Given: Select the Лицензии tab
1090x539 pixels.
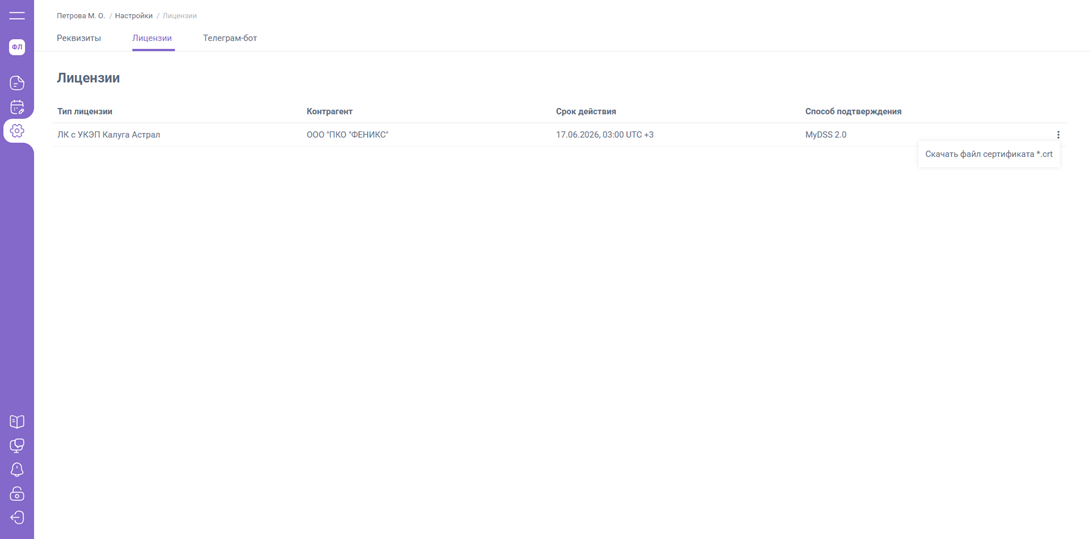Looking at the screenshot, I should click(152, 38).
